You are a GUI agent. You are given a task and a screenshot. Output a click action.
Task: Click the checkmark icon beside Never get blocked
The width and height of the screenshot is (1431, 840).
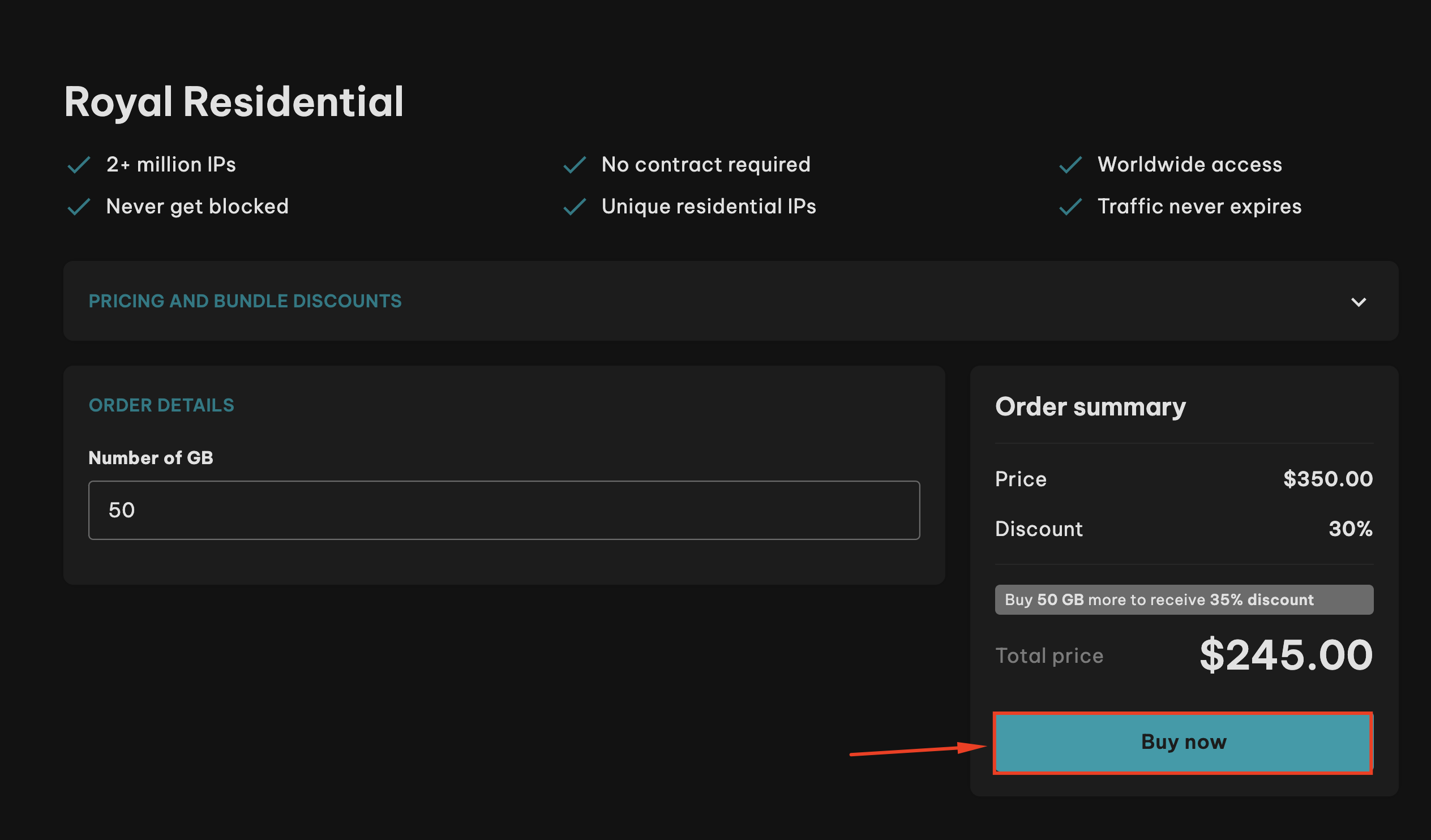tap(79, 206)
